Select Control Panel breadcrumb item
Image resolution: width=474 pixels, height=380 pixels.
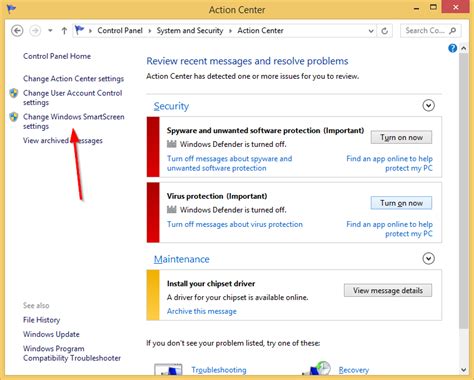[x=120, y=31]
